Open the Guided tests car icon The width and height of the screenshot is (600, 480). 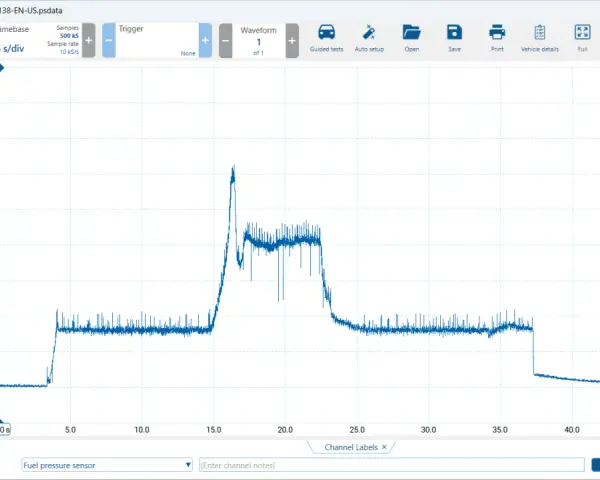[x=326, y=38]
